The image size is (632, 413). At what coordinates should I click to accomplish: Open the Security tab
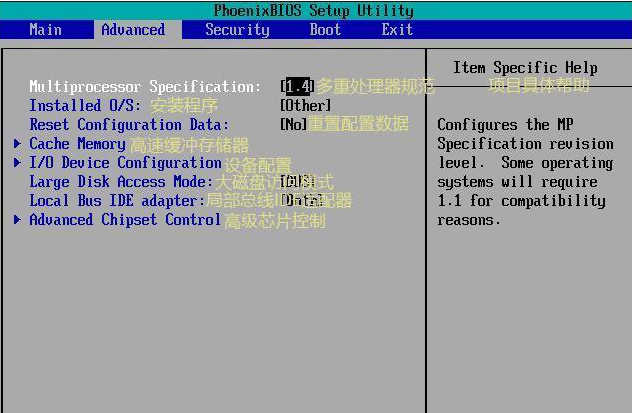click(x=237, y=30)
